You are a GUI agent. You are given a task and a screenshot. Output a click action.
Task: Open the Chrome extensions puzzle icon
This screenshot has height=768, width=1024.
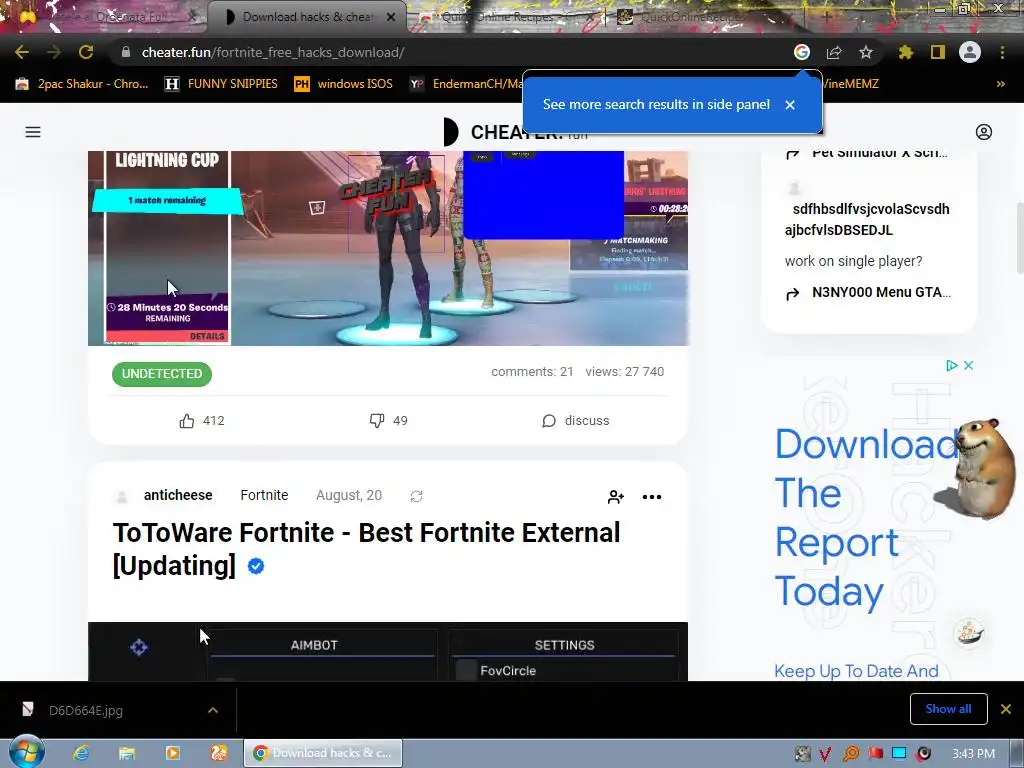pyautogui.click(x=906, y=52)
